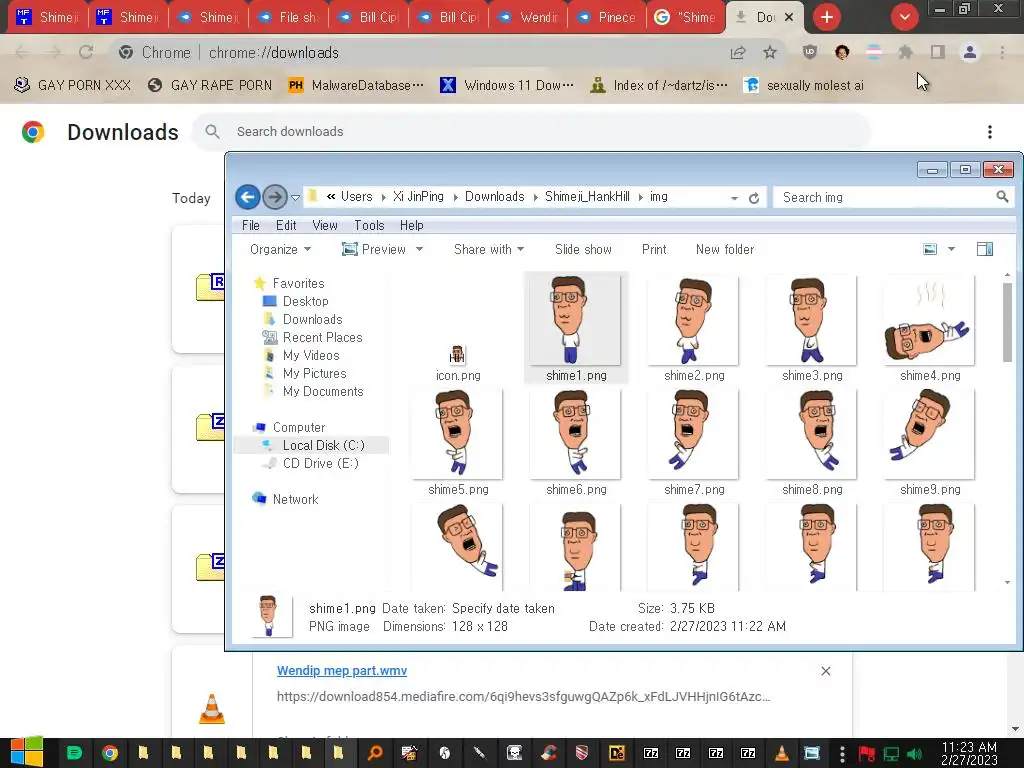Open the recent locations dropdown arrow
This screenshot has height=768, width=1024.
coord(295,197)
